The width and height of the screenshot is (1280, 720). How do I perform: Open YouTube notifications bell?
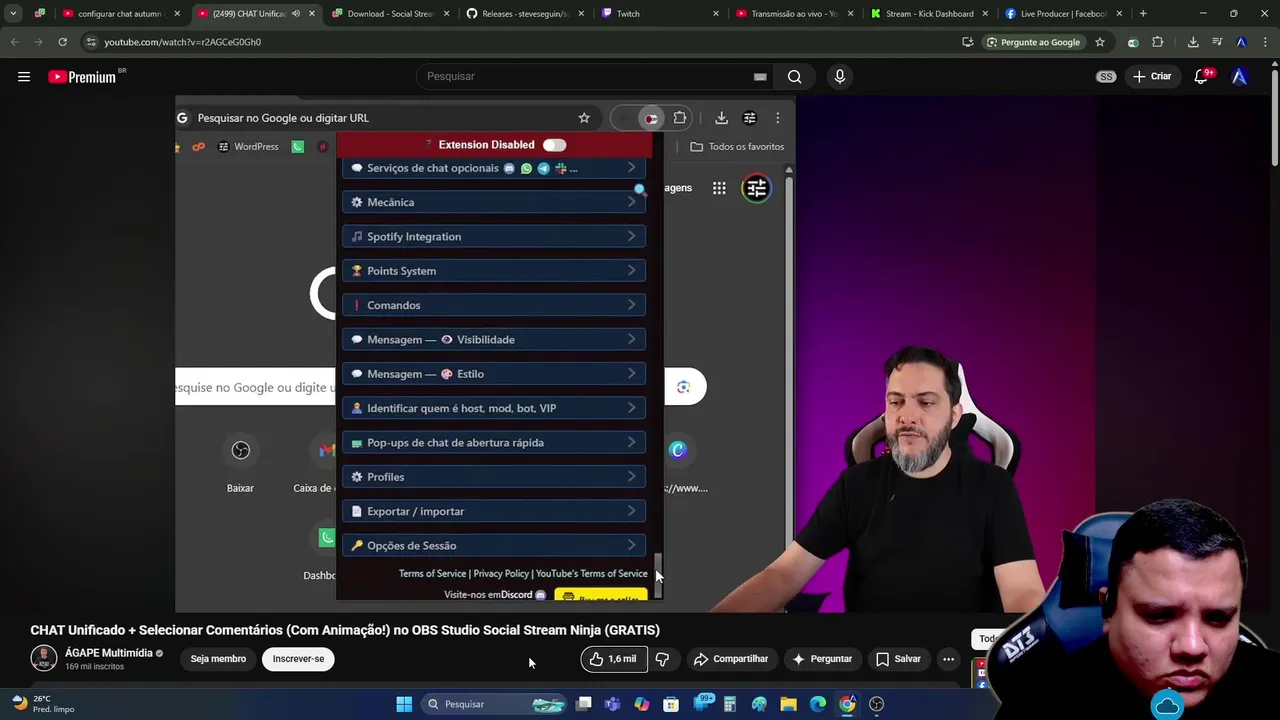click(1202, 77)
